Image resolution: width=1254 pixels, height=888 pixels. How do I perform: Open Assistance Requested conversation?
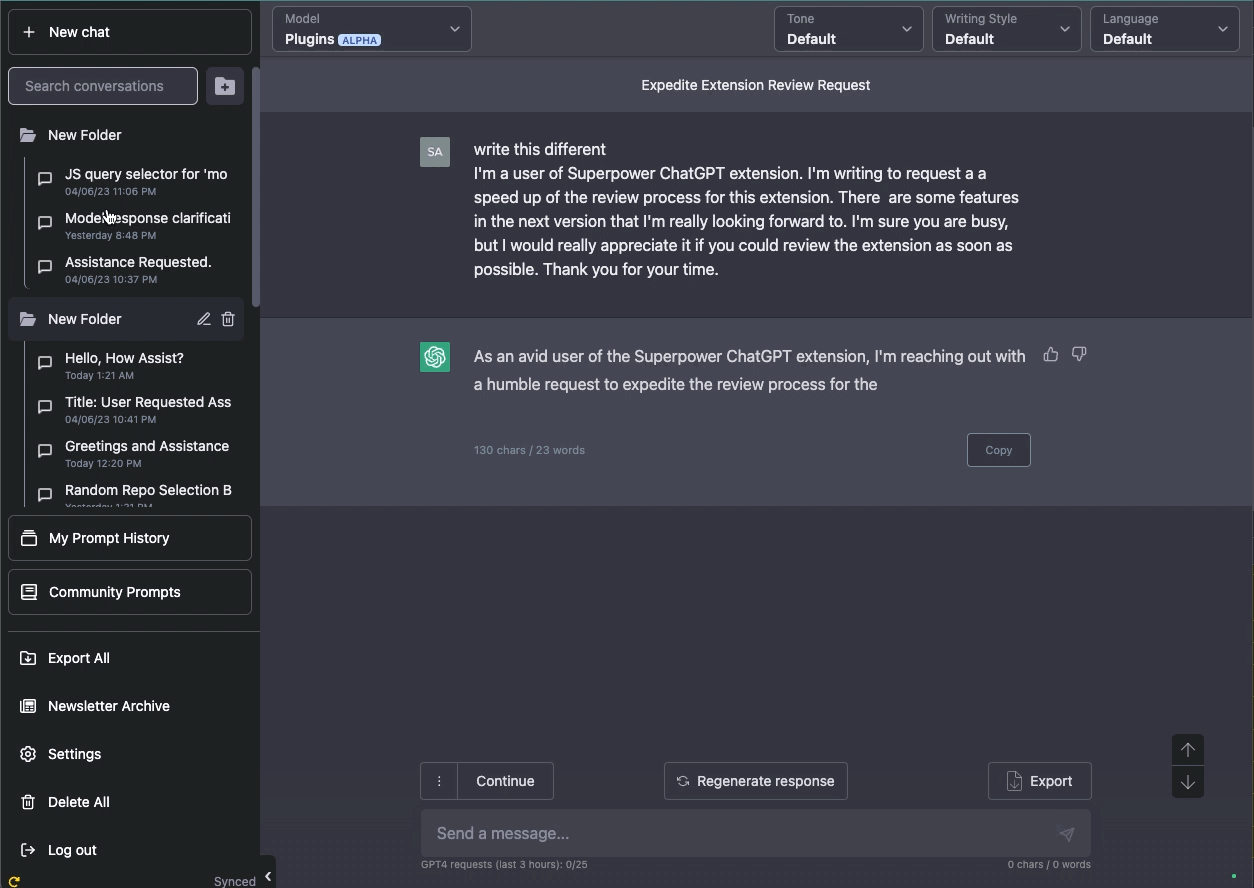(135, 268)
